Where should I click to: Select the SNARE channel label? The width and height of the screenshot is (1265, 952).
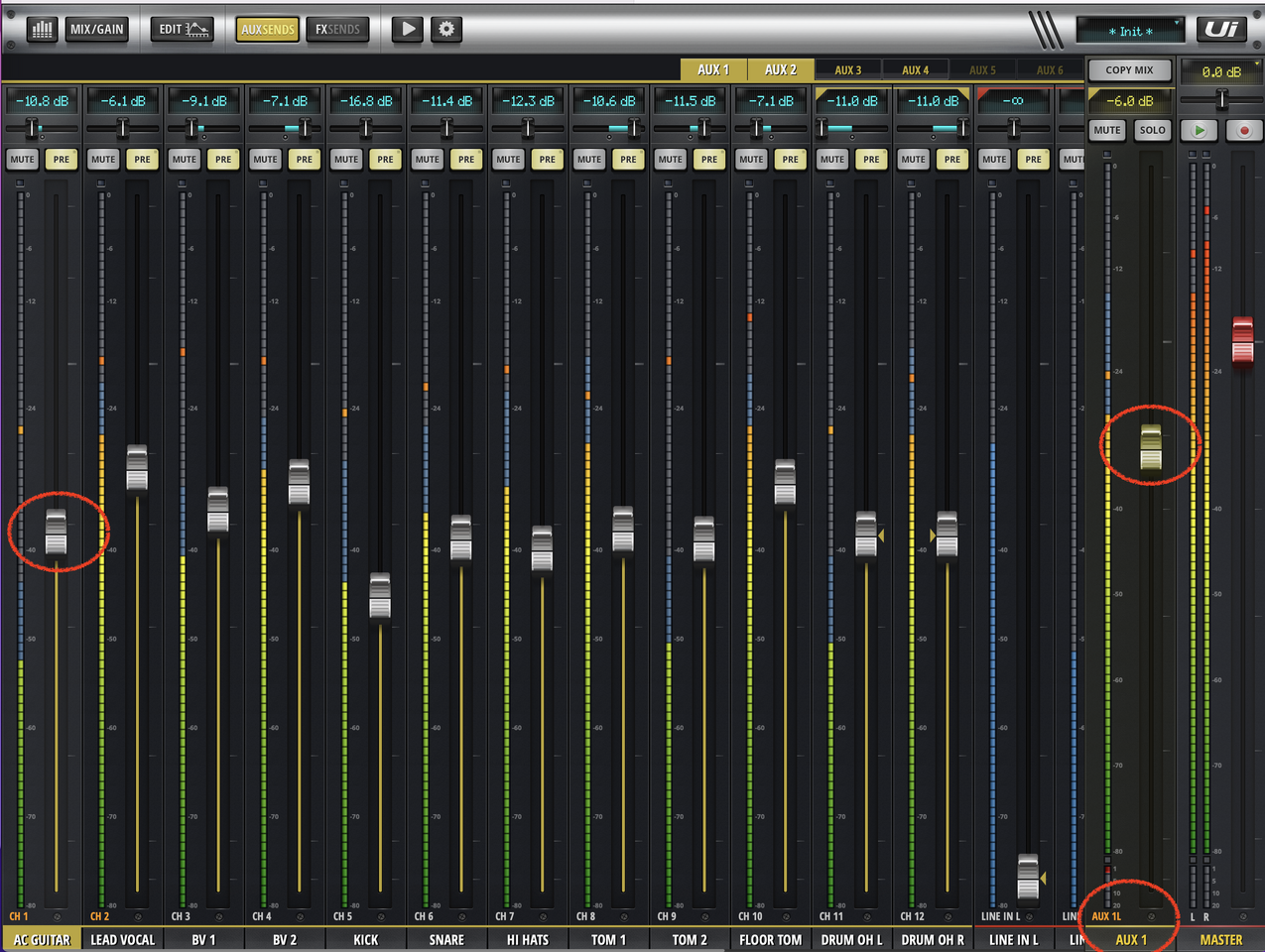click(446, 939)
